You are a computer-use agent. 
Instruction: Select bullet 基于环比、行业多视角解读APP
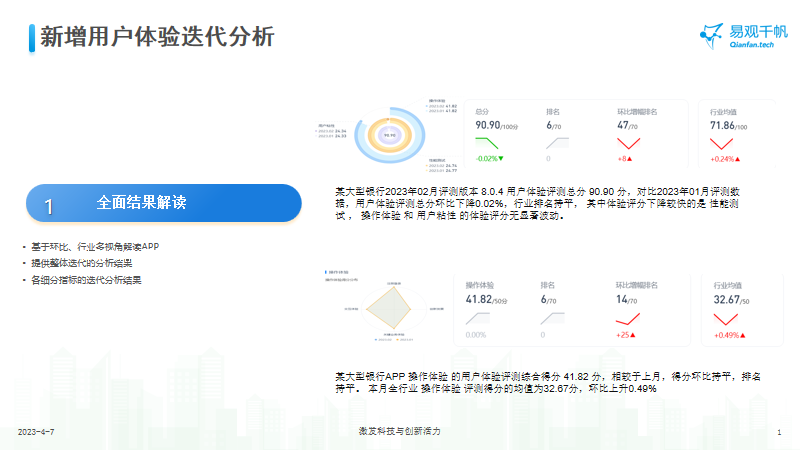95,246
